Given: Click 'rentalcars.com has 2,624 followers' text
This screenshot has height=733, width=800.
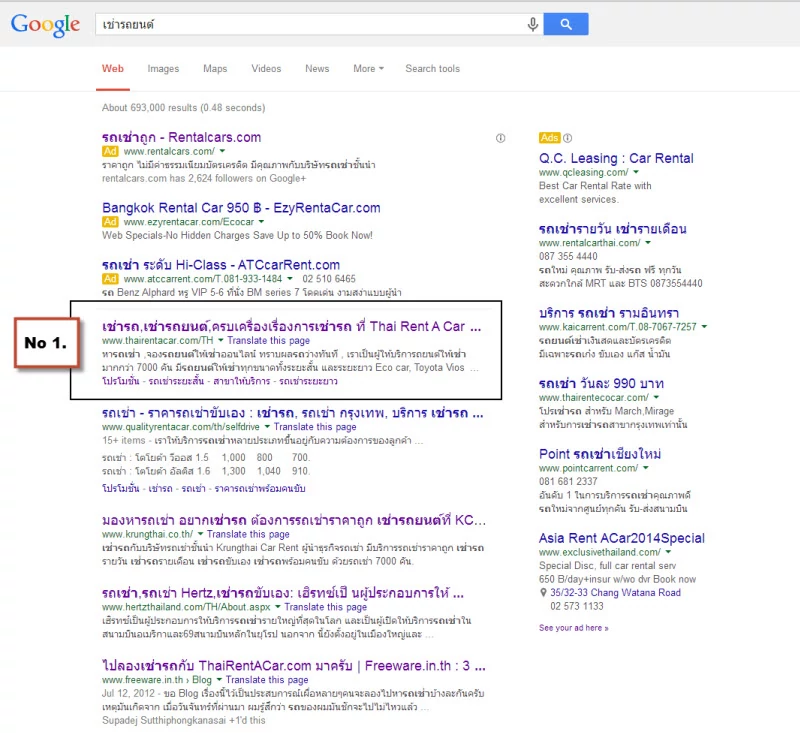Looking at the screenshot, I should (x=204, y=179).
